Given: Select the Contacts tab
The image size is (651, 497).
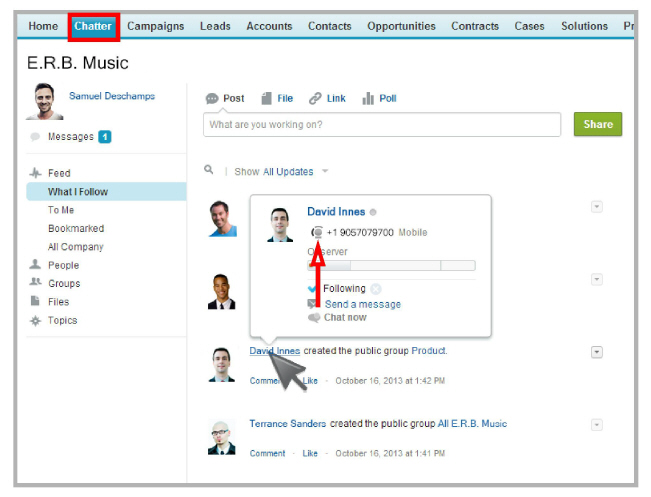Looking at the screenshot, I should (330, 26).
